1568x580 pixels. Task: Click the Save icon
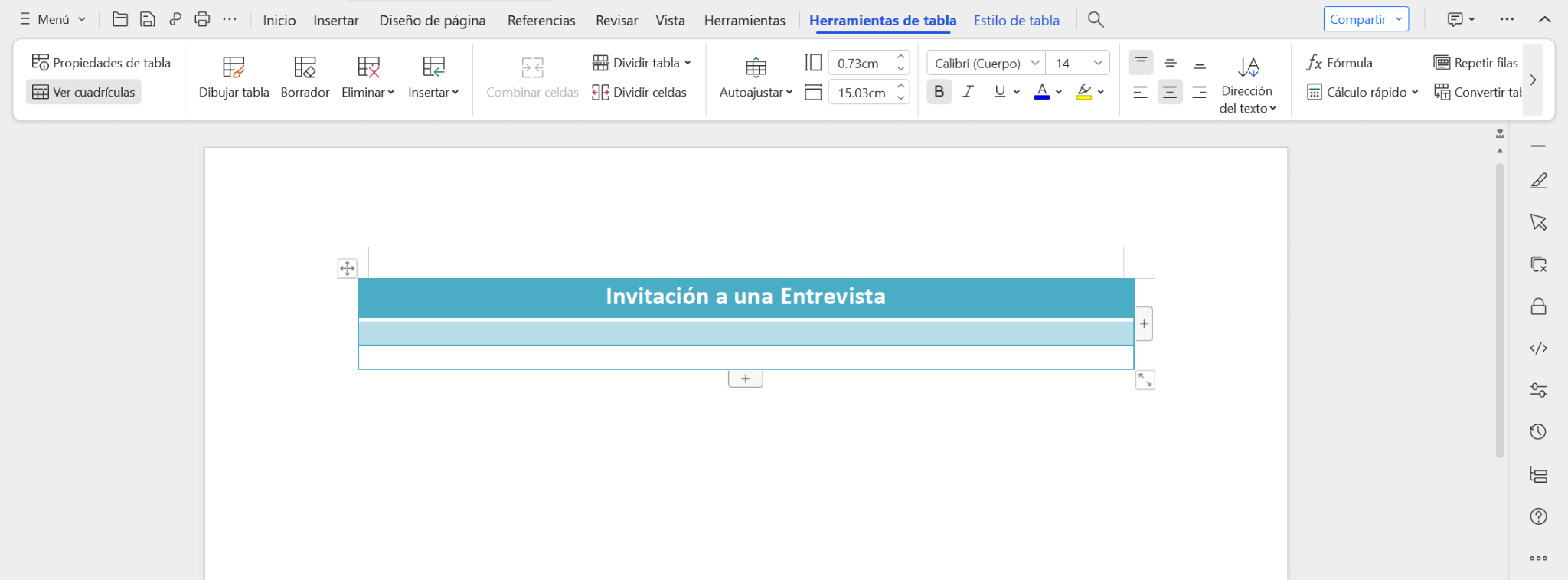tap(148, 19)
